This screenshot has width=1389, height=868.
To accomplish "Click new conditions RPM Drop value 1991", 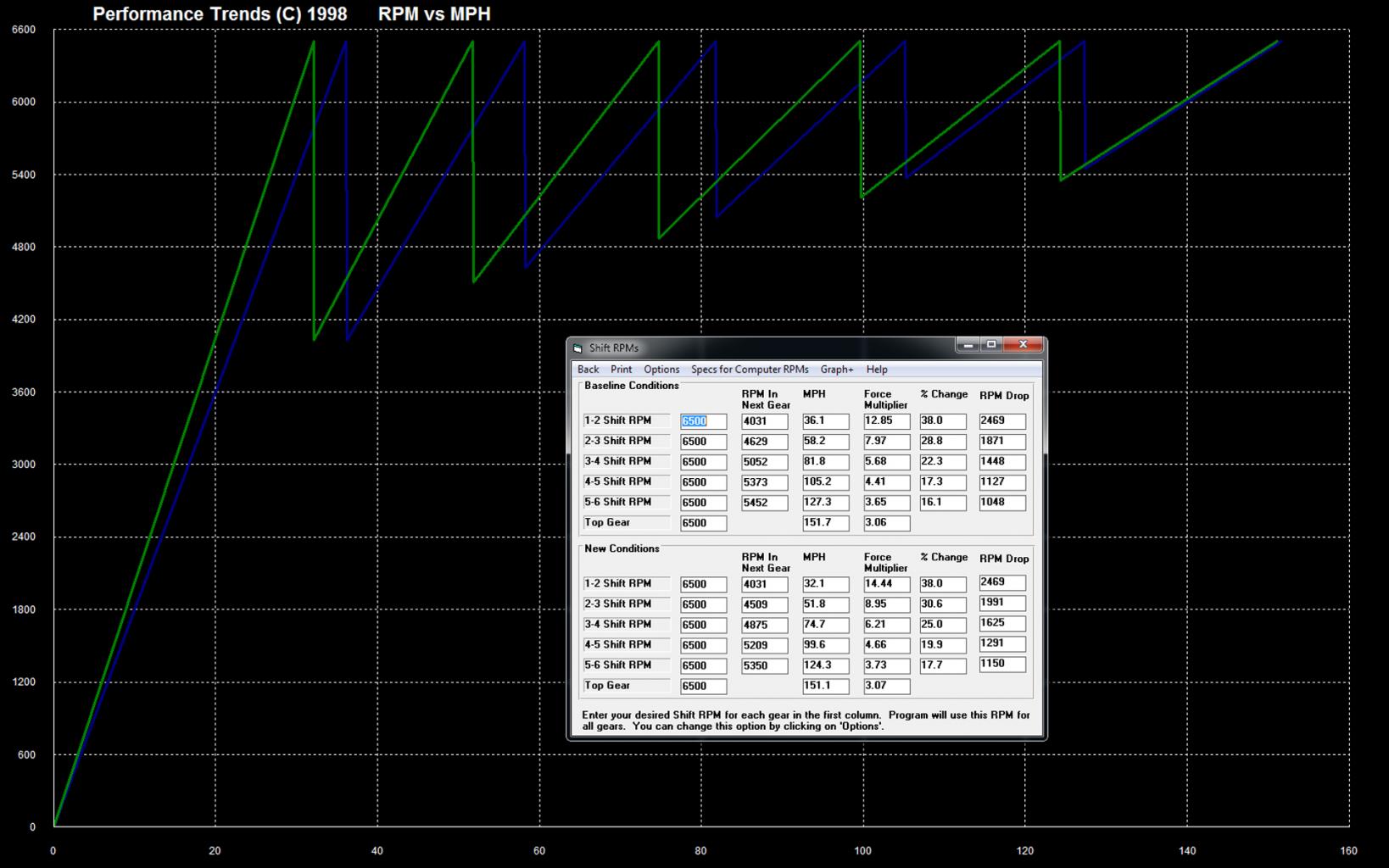I will [x=1002, y=603].
